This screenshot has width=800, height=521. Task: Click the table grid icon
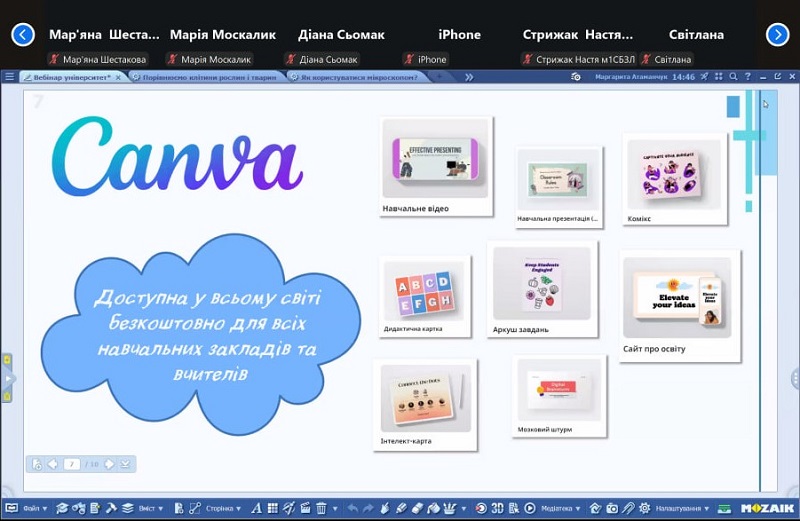click(x=273, y=508)
